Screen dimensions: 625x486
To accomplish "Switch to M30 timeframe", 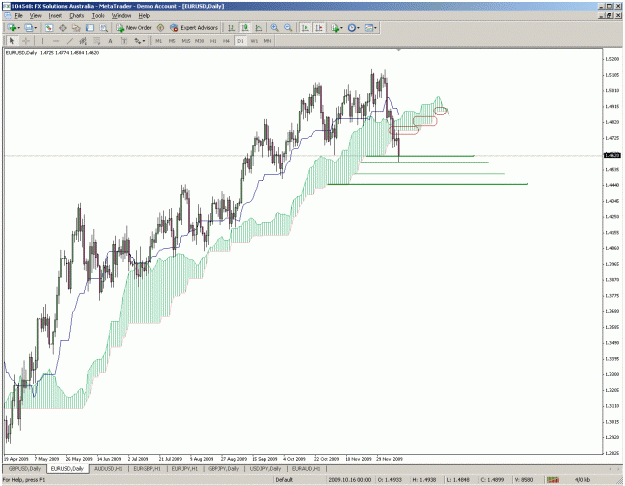I will pyautogui.click(x=199, y=41).
